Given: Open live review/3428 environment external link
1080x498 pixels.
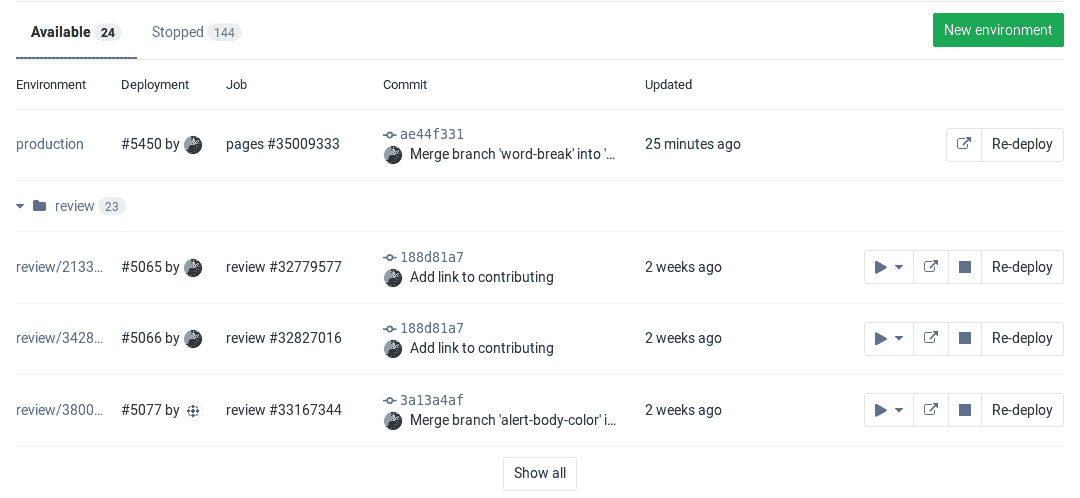Looking at the screenshot, I should [931, 338].
